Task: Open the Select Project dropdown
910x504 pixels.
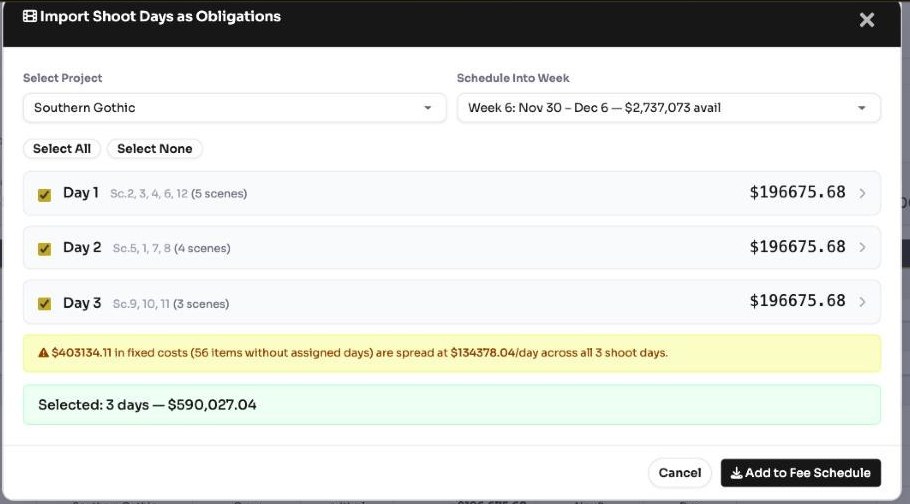Action: coord(234,108)
